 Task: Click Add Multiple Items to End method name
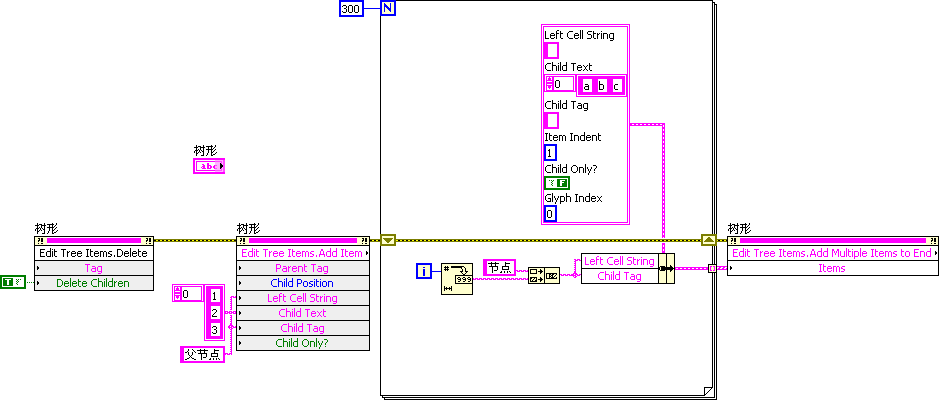[x=832, y=253]
